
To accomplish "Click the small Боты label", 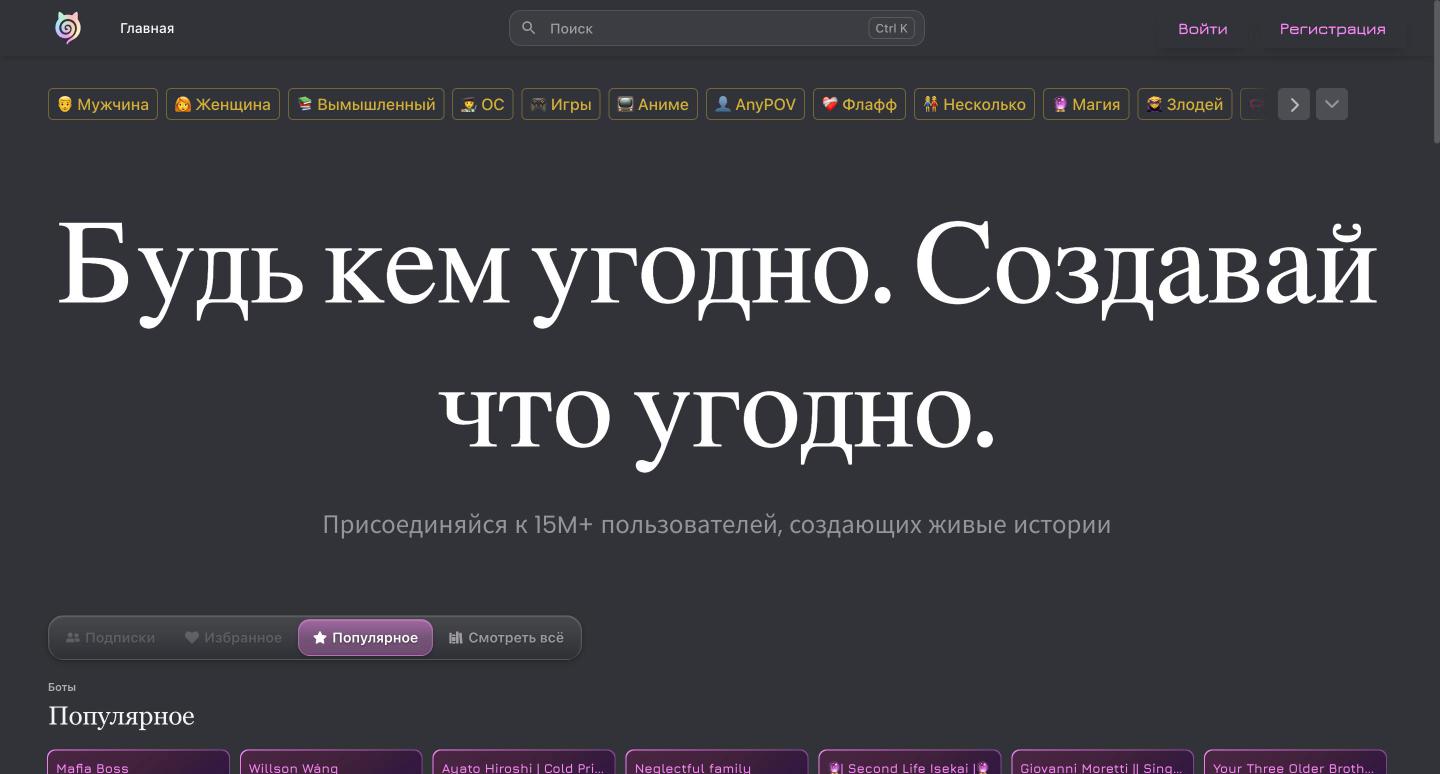I will point(62,687).
